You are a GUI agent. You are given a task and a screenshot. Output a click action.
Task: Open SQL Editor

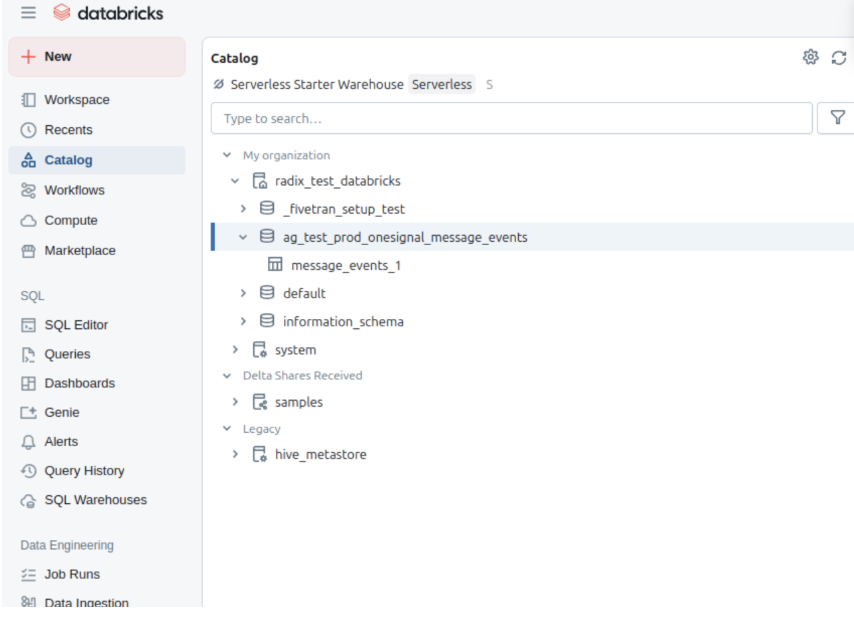[x=76, y=325]
